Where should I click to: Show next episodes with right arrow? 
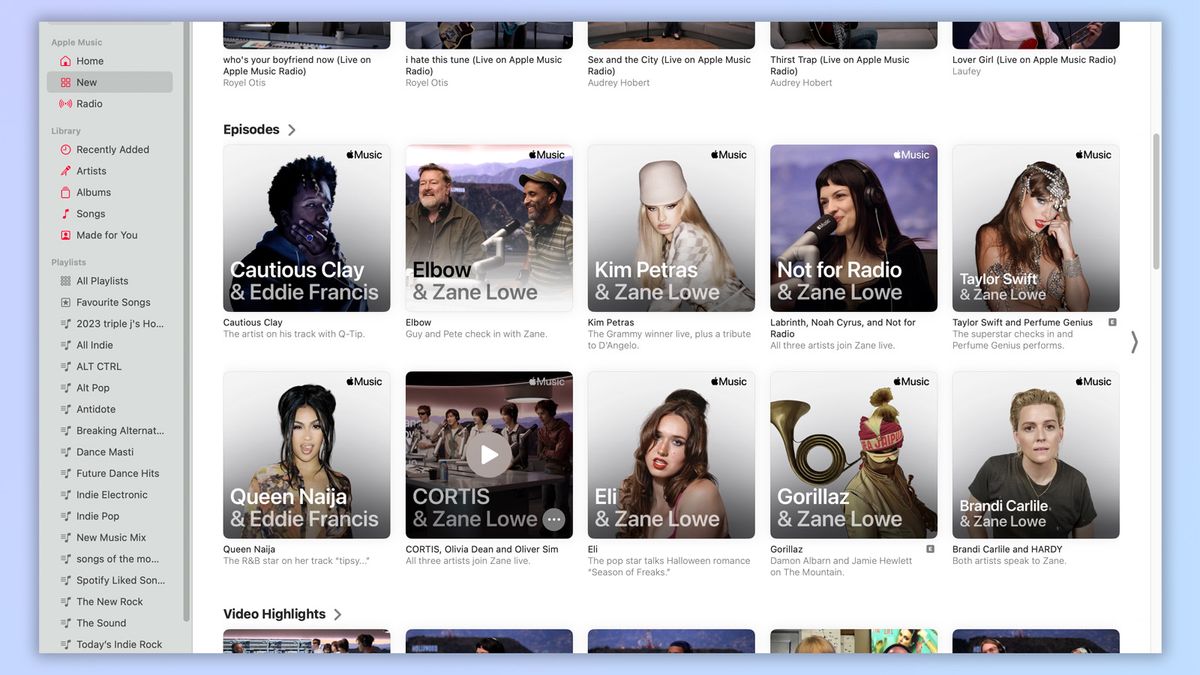[1134, 342]
